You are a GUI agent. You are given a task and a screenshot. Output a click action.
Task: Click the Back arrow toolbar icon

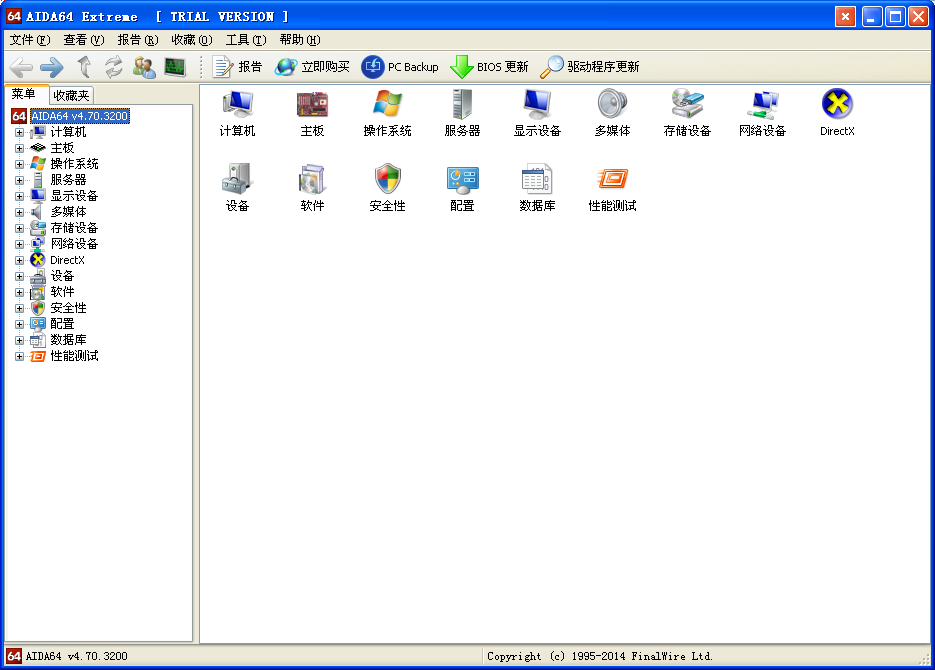(21, 67)
